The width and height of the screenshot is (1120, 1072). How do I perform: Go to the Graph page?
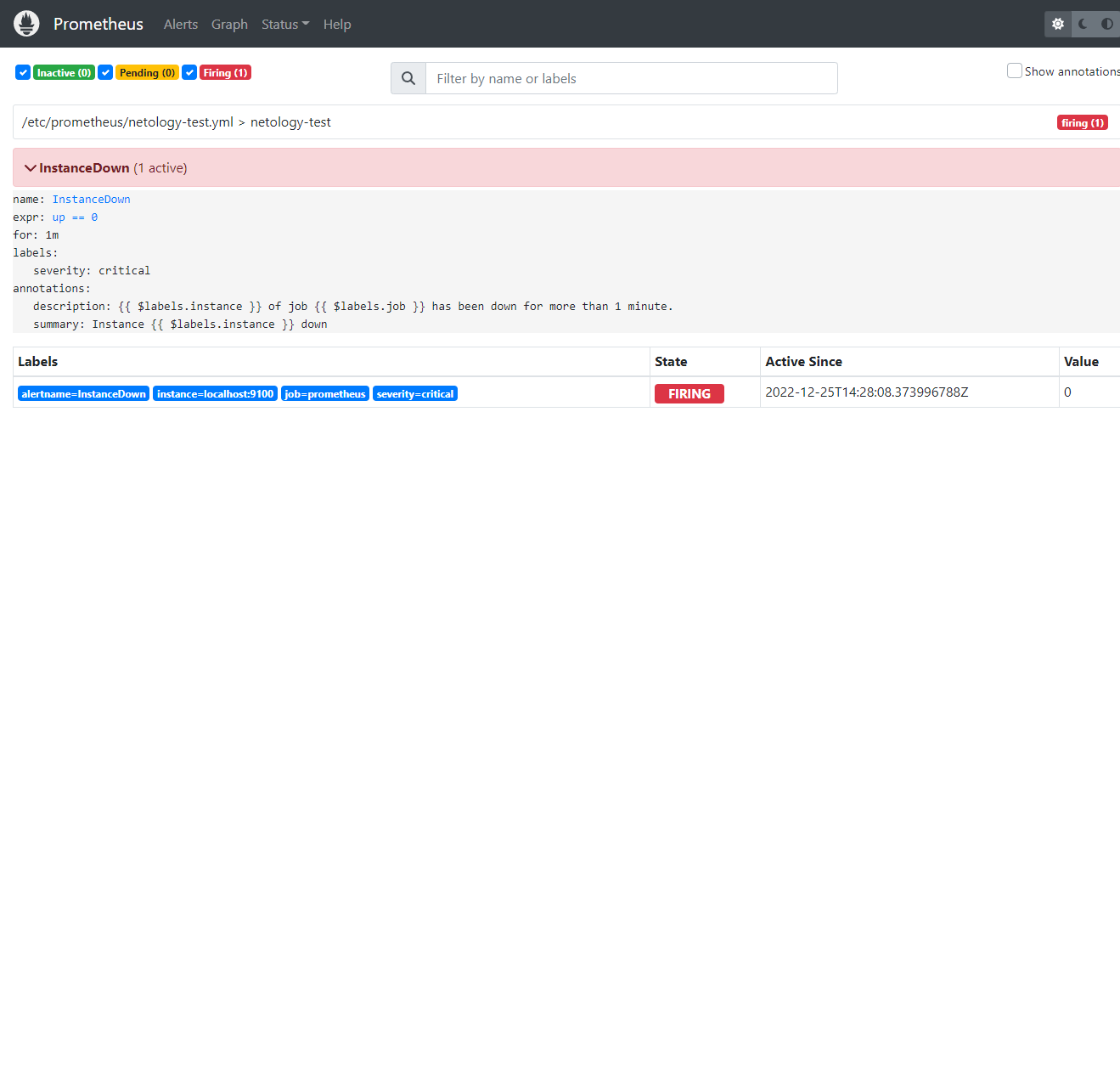tap(229, 25)
